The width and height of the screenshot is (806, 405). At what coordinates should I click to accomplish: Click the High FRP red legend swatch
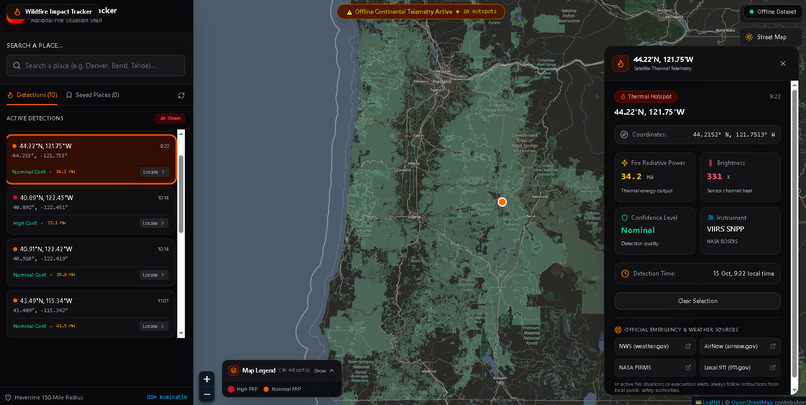point(231,390)
